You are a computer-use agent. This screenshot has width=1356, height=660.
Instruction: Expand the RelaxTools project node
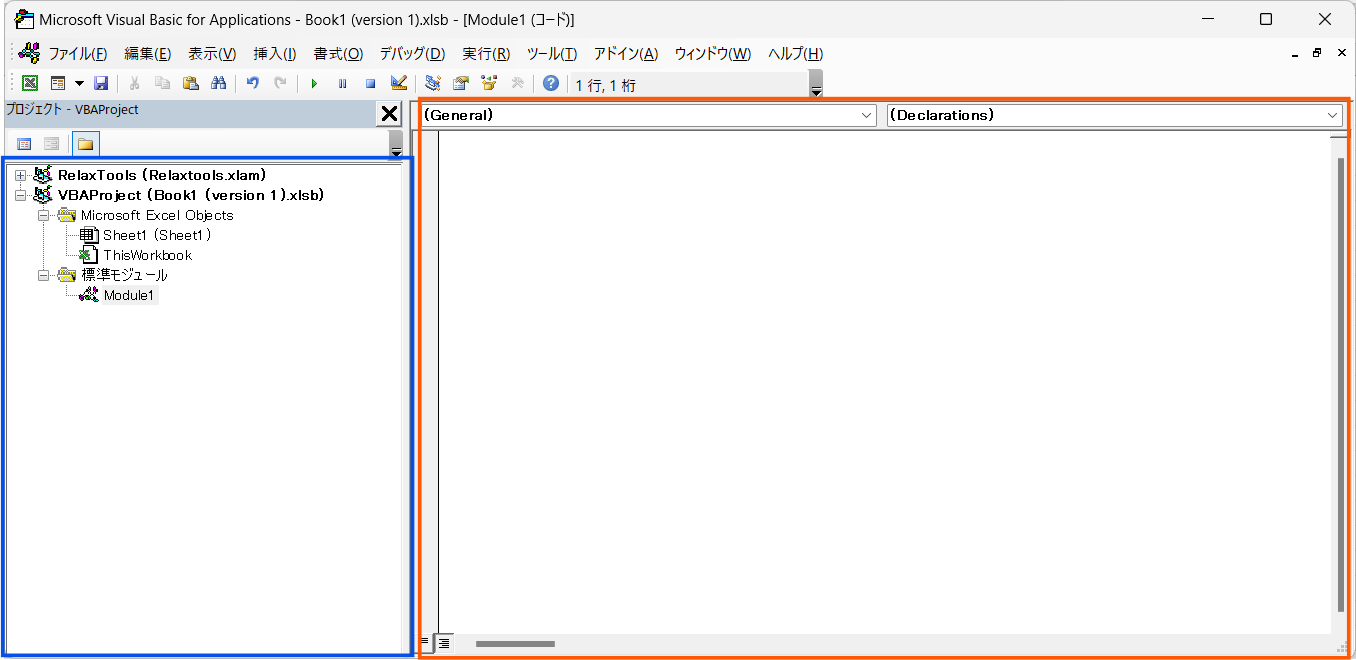click(x=20, y=176)
